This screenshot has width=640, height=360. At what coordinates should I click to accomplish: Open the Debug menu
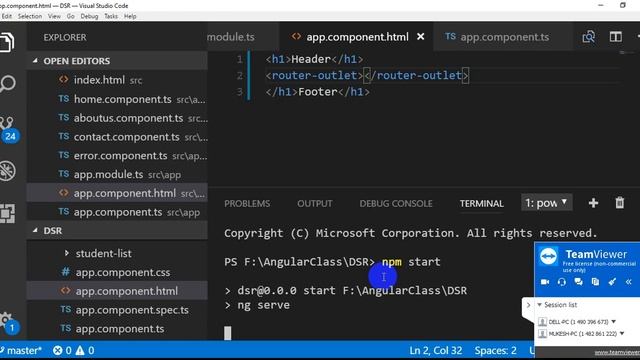(x=89, y=16)
